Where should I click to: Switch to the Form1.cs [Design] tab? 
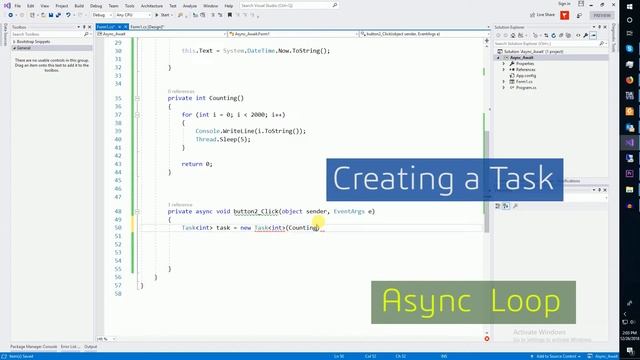coord(147,27)
